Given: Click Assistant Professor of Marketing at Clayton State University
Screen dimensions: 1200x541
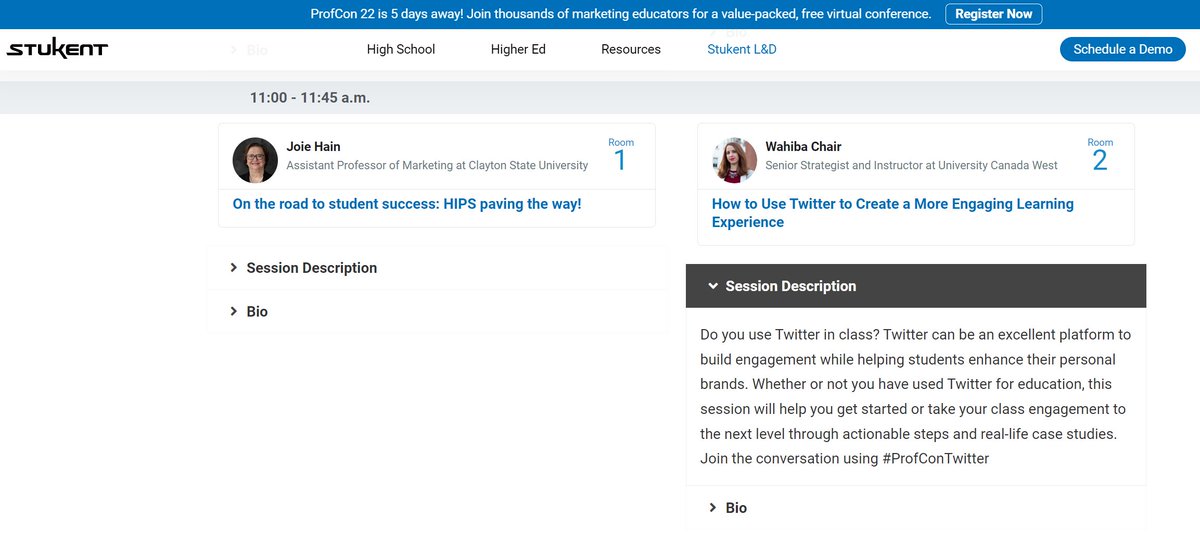Looking at the screenshot, I should point(437,166).
